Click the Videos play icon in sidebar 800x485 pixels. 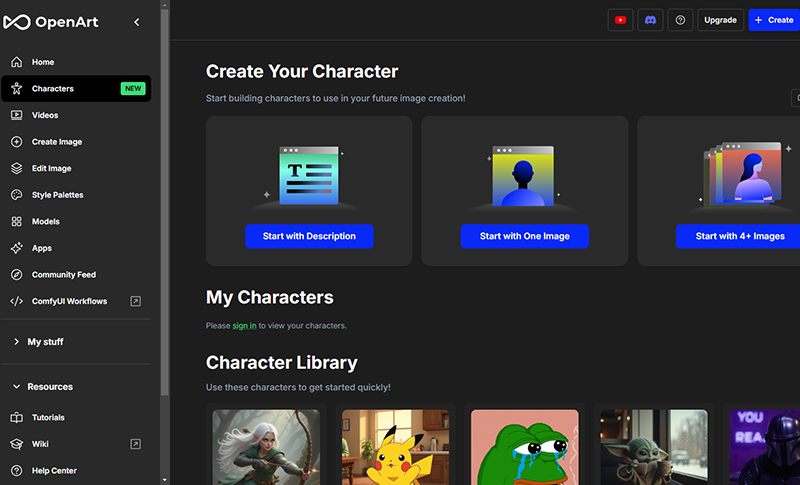[x=17, y=115]
